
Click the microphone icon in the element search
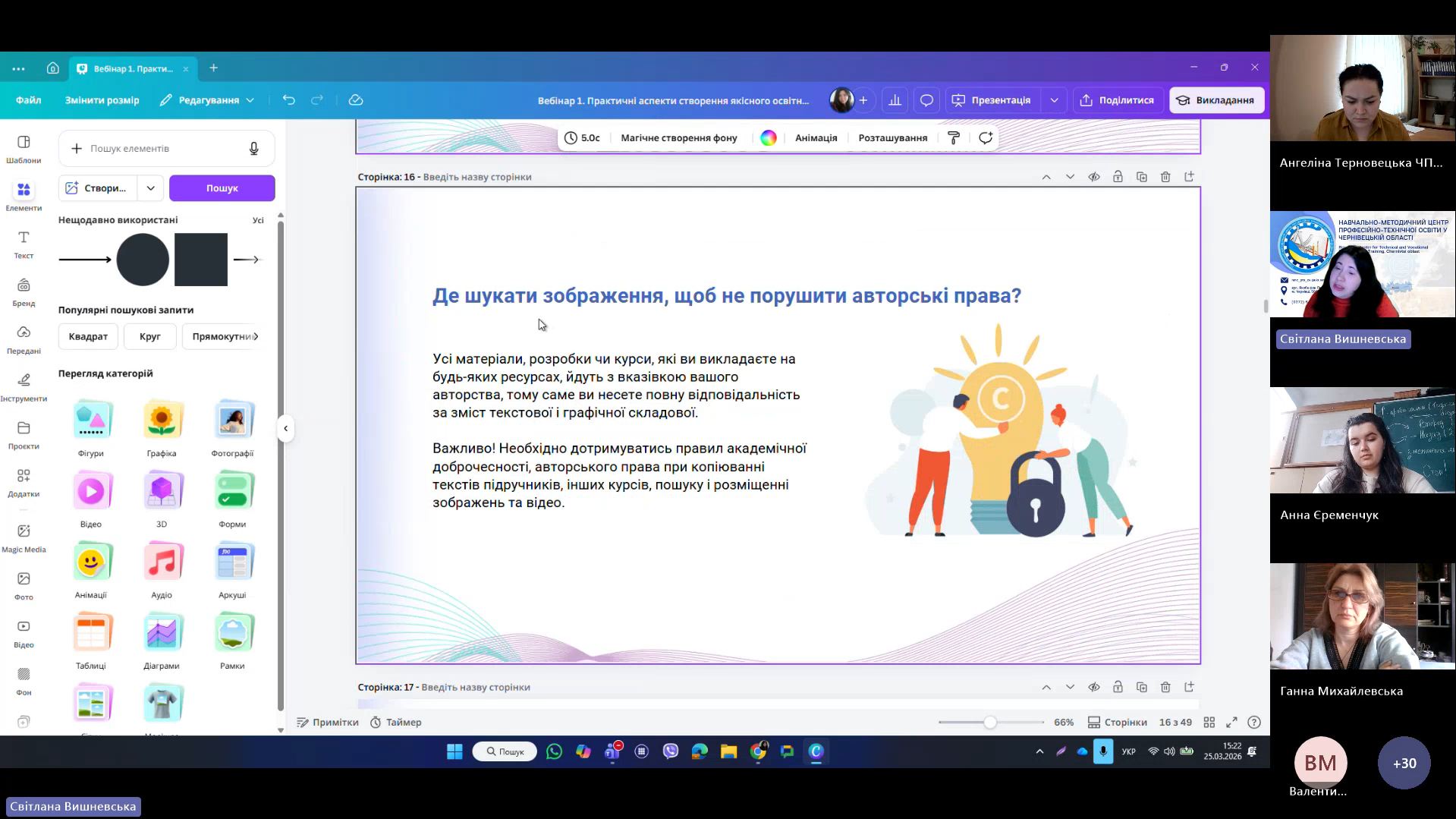(x=254, y=149)
